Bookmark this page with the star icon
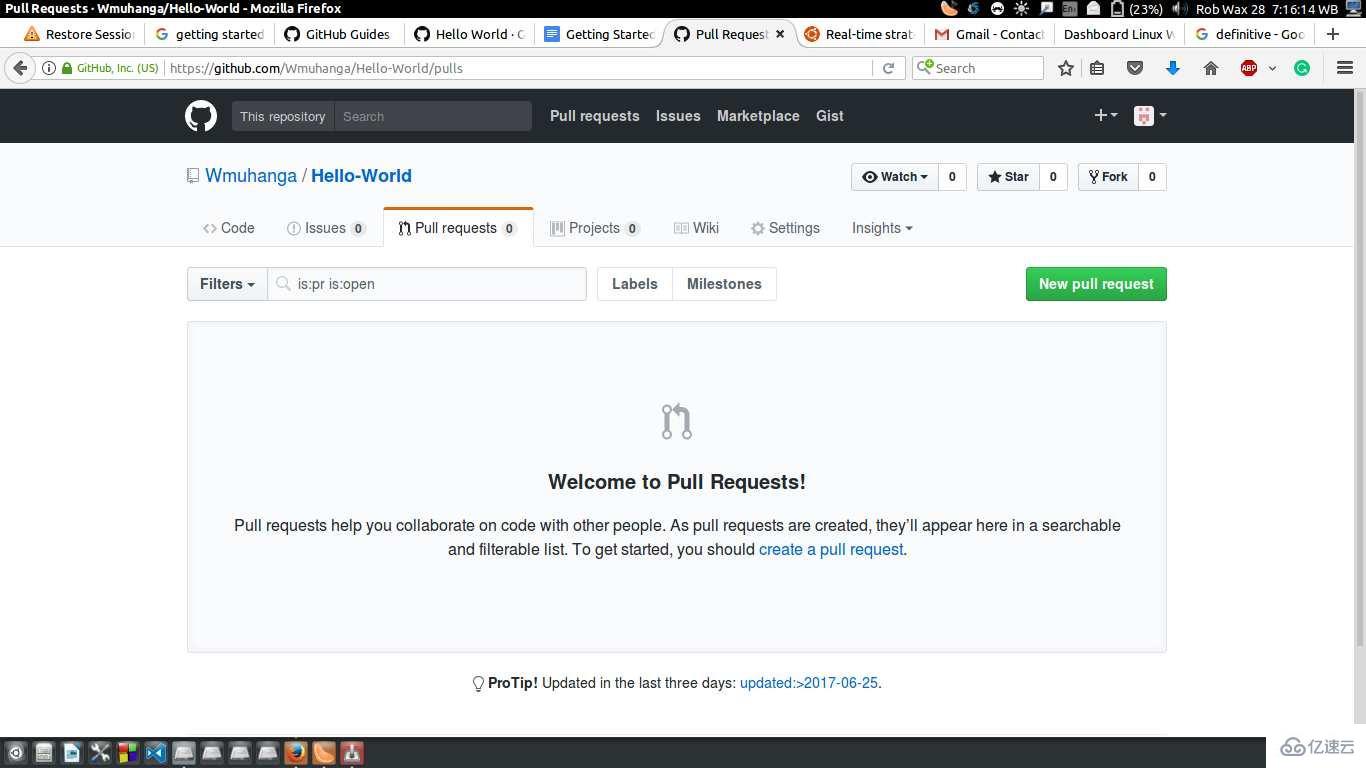1366x768 pixels. (x=1066, y=68)
